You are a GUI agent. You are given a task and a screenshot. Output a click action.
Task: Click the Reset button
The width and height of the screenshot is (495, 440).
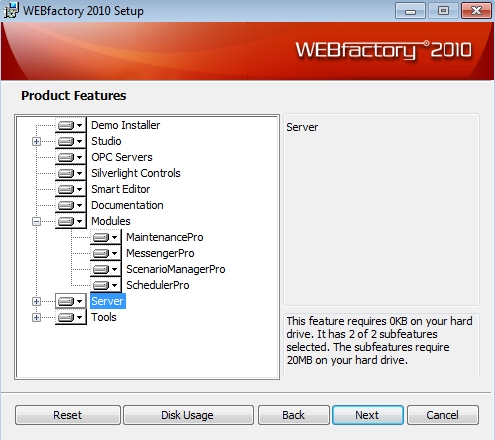68,415
